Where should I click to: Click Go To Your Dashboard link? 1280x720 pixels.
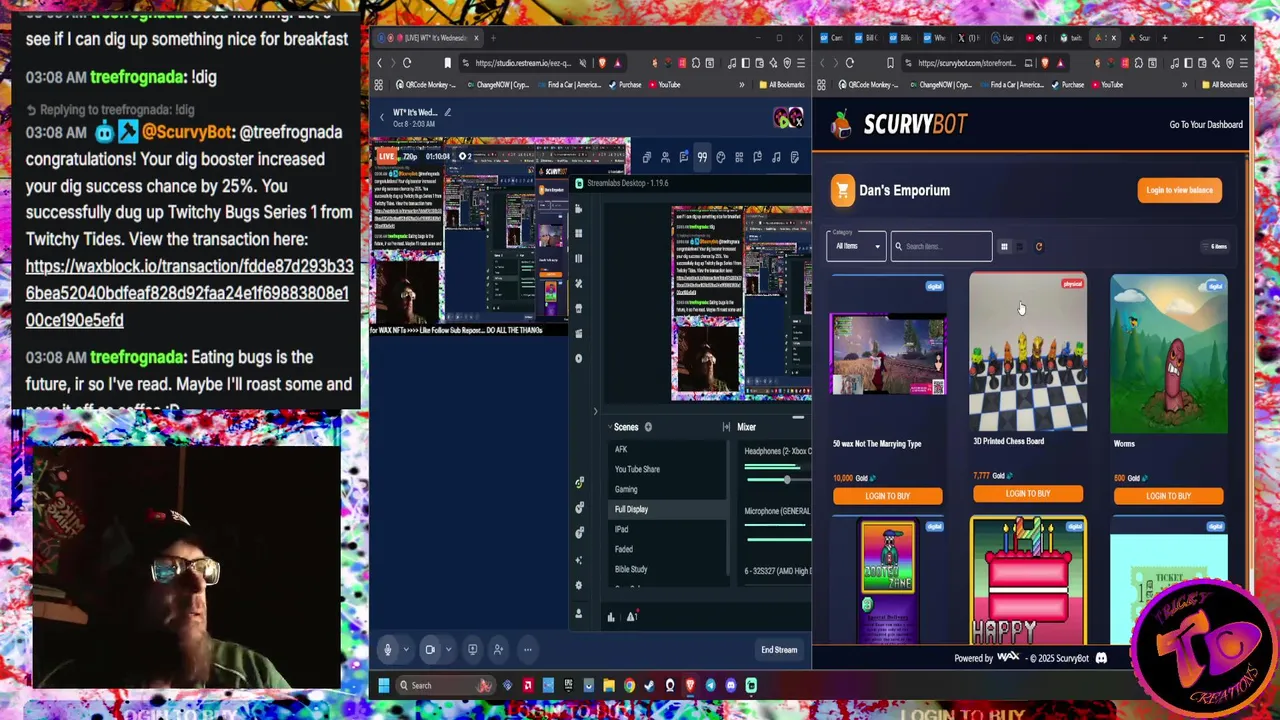point(1206,125)
